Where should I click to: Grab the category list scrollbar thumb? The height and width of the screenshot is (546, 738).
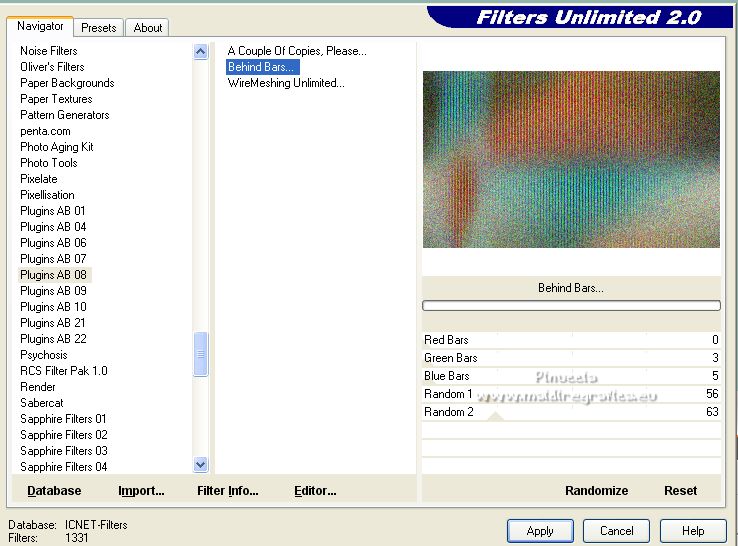[x=201, y=354]
